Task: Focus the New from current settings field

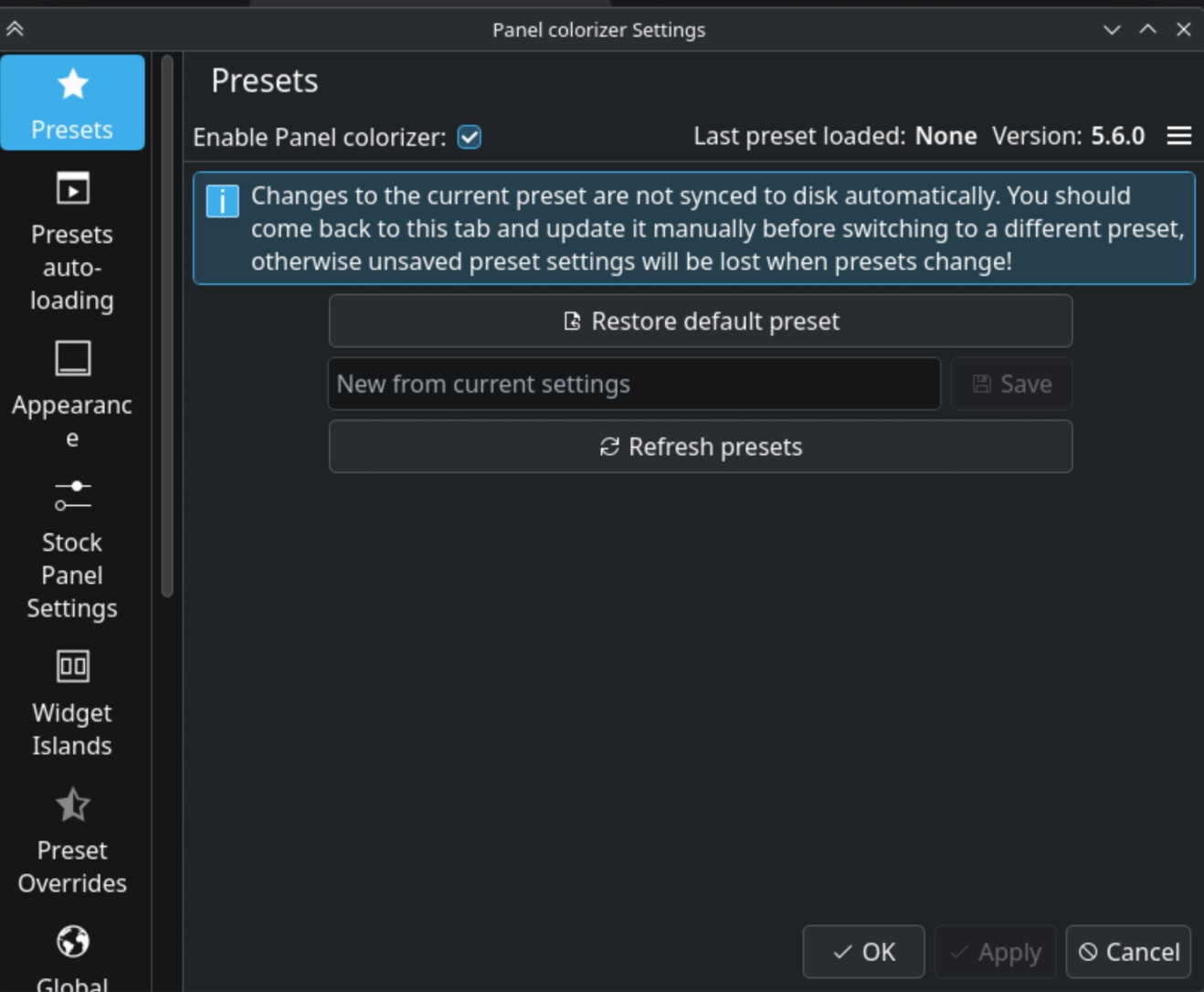Action: pos(634,385)
